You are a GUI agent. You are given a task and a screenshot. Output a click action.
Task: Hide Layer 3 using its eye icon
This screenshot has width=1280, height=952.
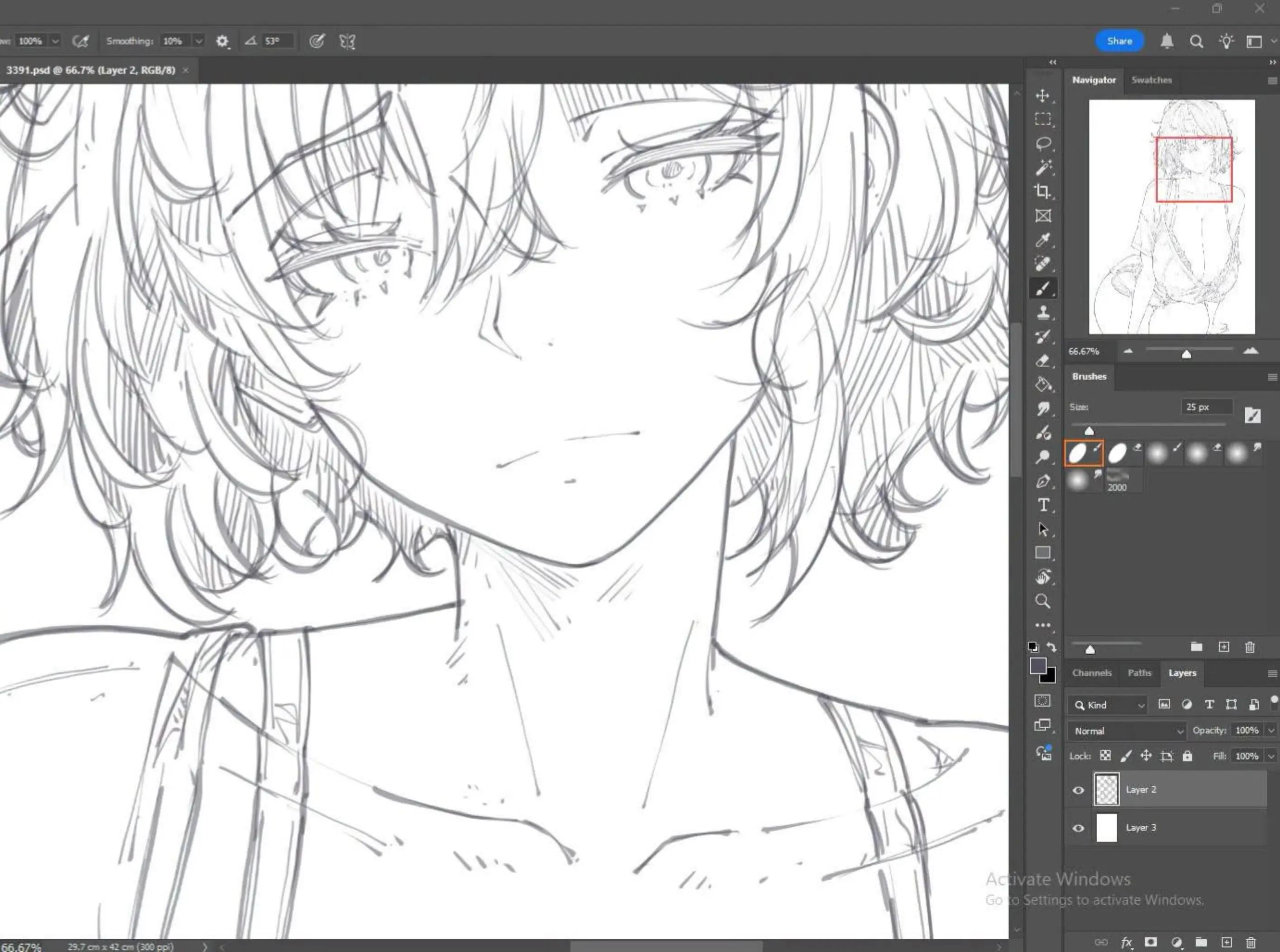1078,828
